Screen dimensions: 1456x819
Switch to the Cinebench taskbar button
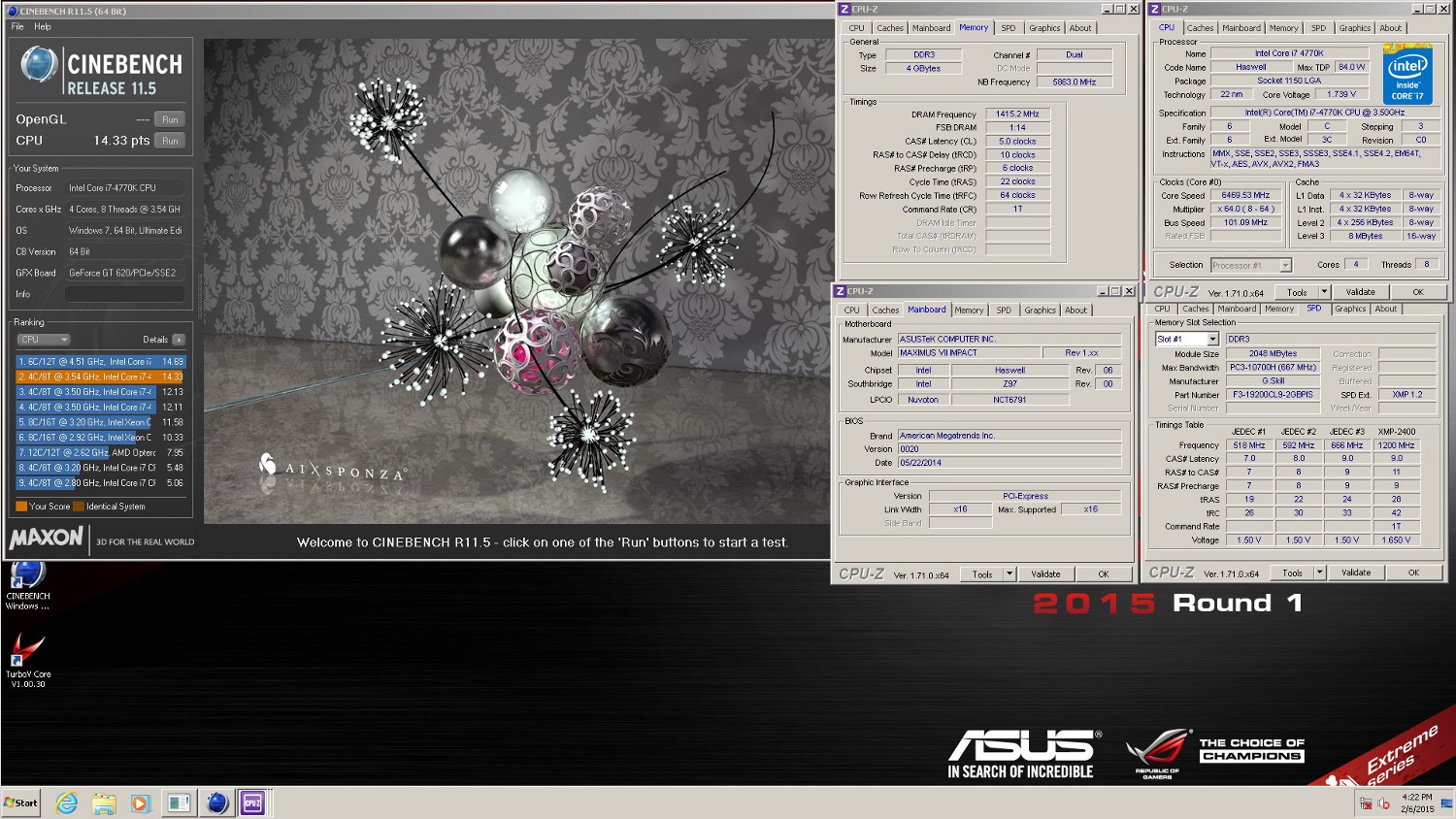(x=216, y=803)
